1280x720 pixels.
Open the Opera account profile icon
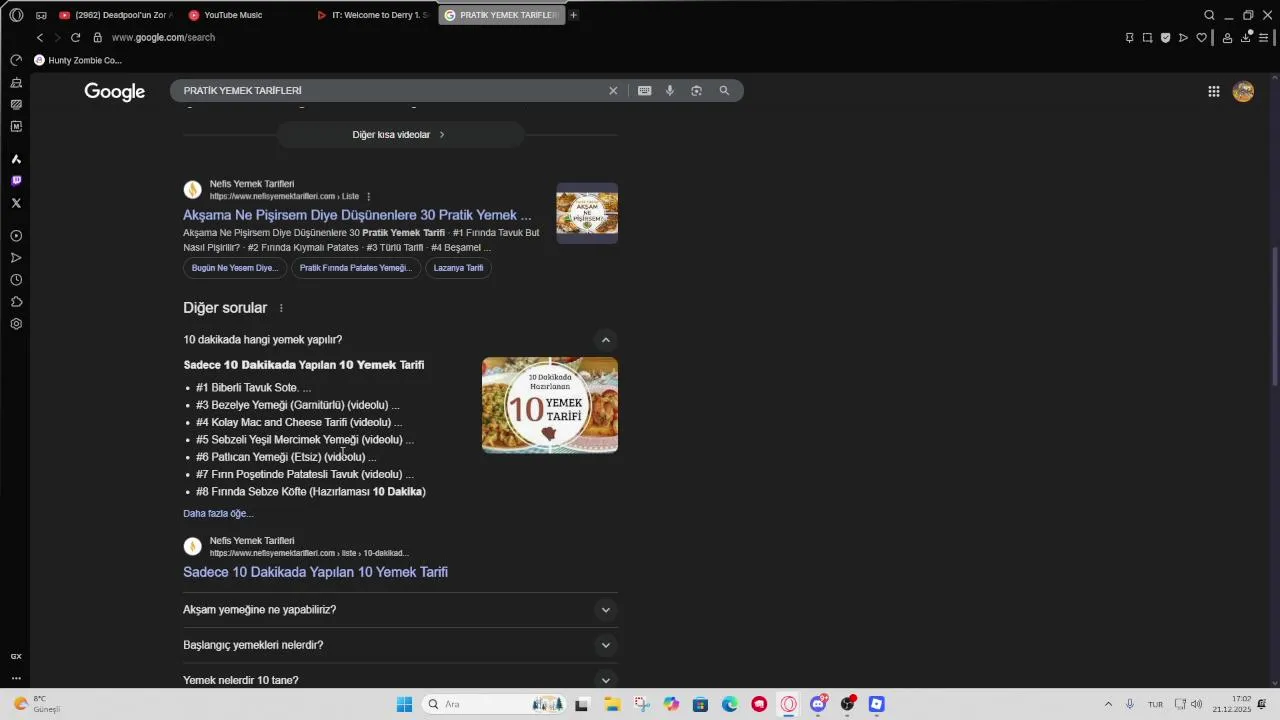[x=1227, y=38]
